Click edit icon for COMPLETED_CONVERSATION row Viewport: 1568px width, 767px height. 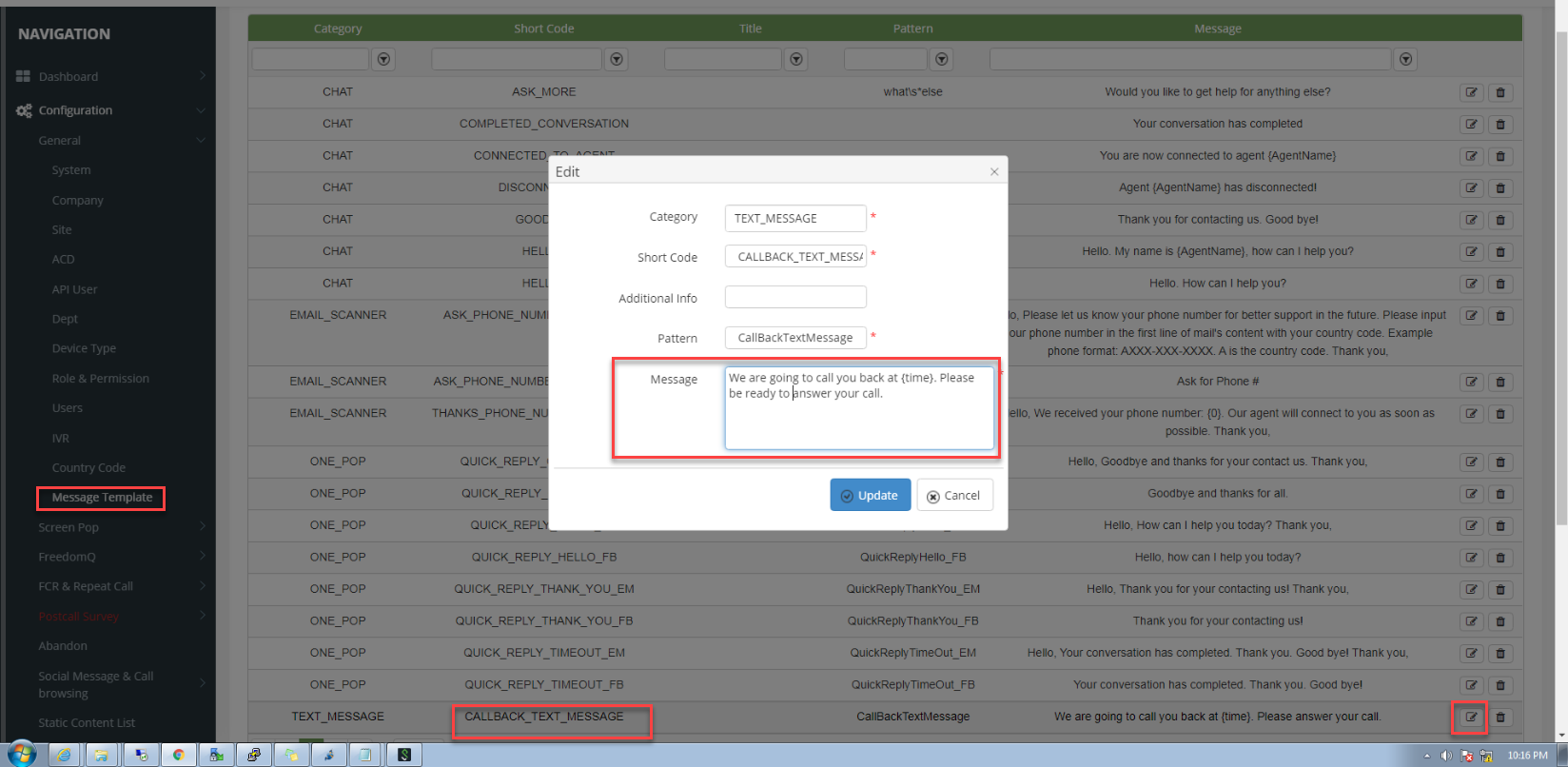click(x=1471, y=124)
